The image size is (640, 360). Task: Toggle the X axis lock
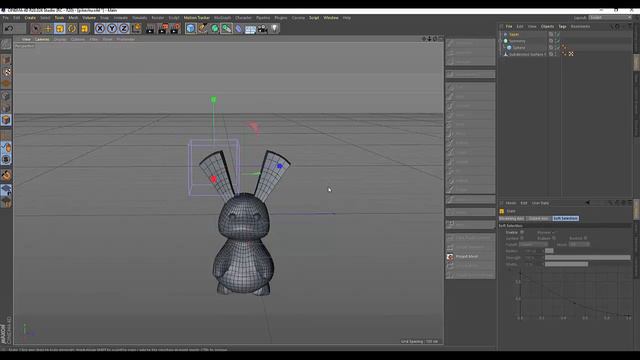click(100, 29)
